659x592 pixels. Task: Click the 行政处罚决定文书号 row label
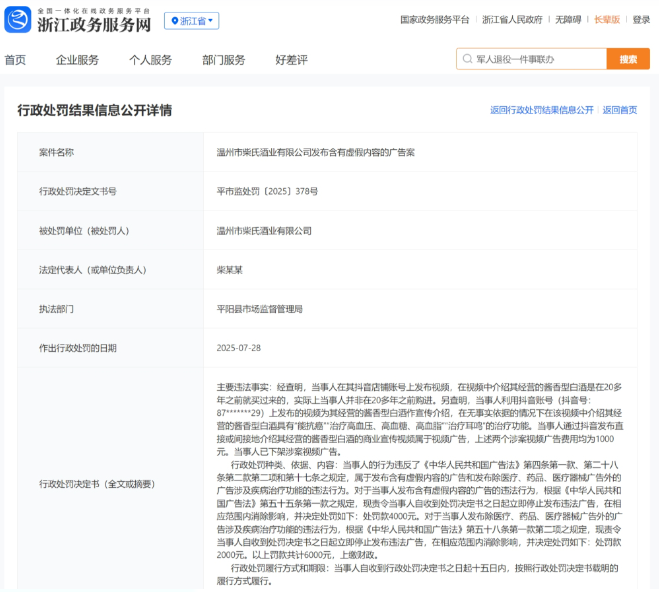click(78, 192)
